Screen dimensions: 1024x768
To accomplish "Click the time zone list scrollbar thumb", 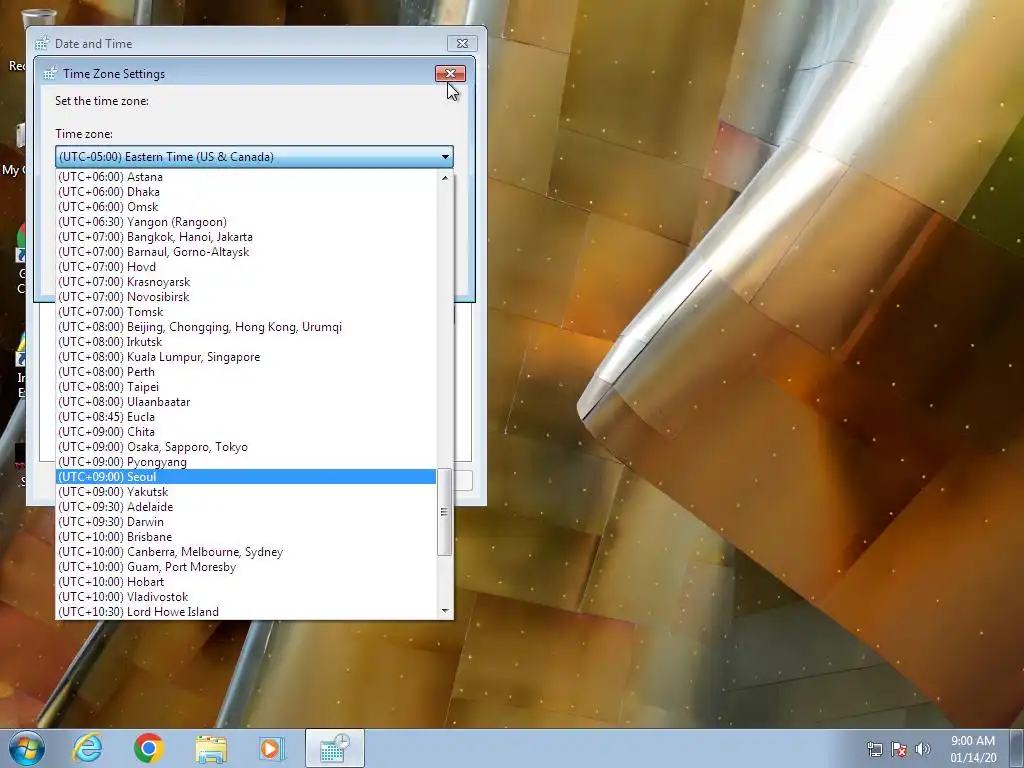I will 445,512.
